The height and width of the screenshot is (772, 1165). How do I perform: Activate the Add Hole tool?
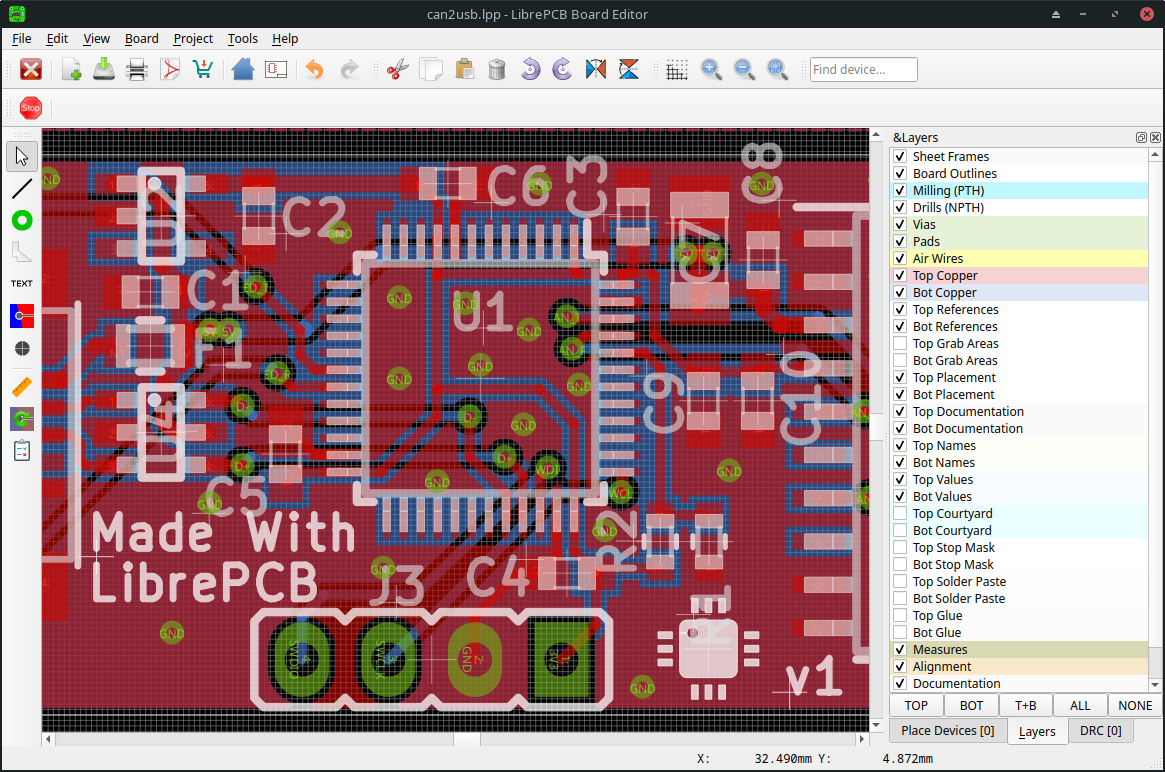pyautogui.click(x=22, y=348)
